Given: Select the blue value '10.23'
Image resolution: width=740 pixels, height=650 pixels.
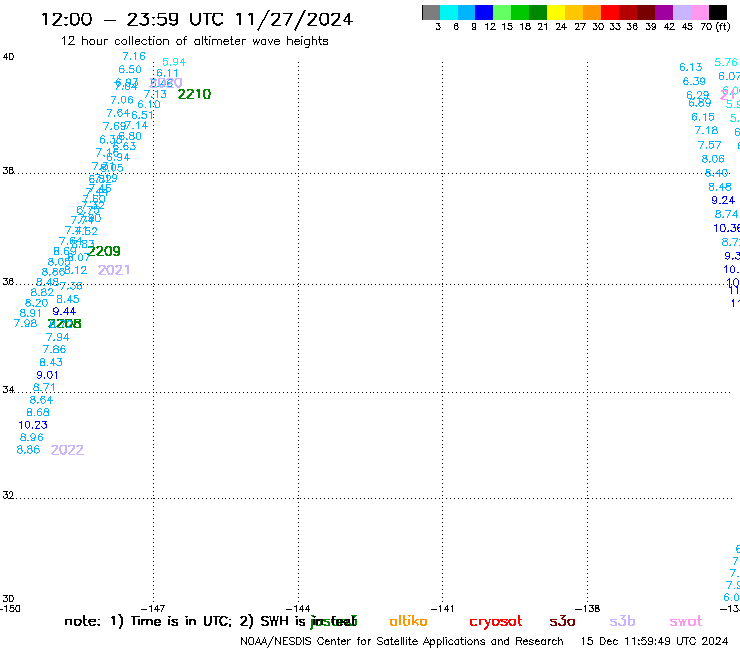Looking at the screenshot, I should pyautogui.click(x=33, y=425).
